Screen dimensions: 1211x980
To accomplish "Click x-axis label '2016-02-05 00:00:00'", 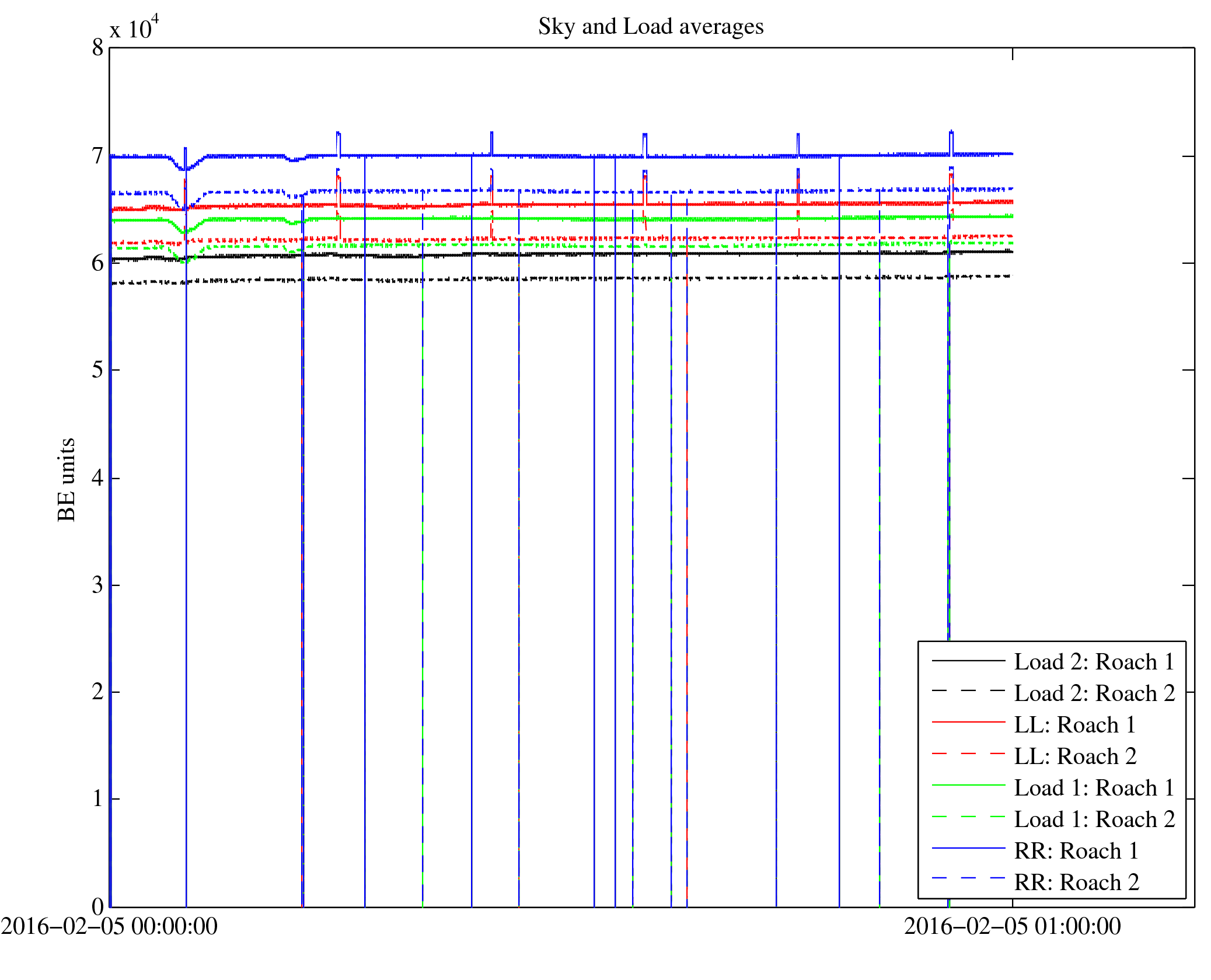I will click(109, 927).
